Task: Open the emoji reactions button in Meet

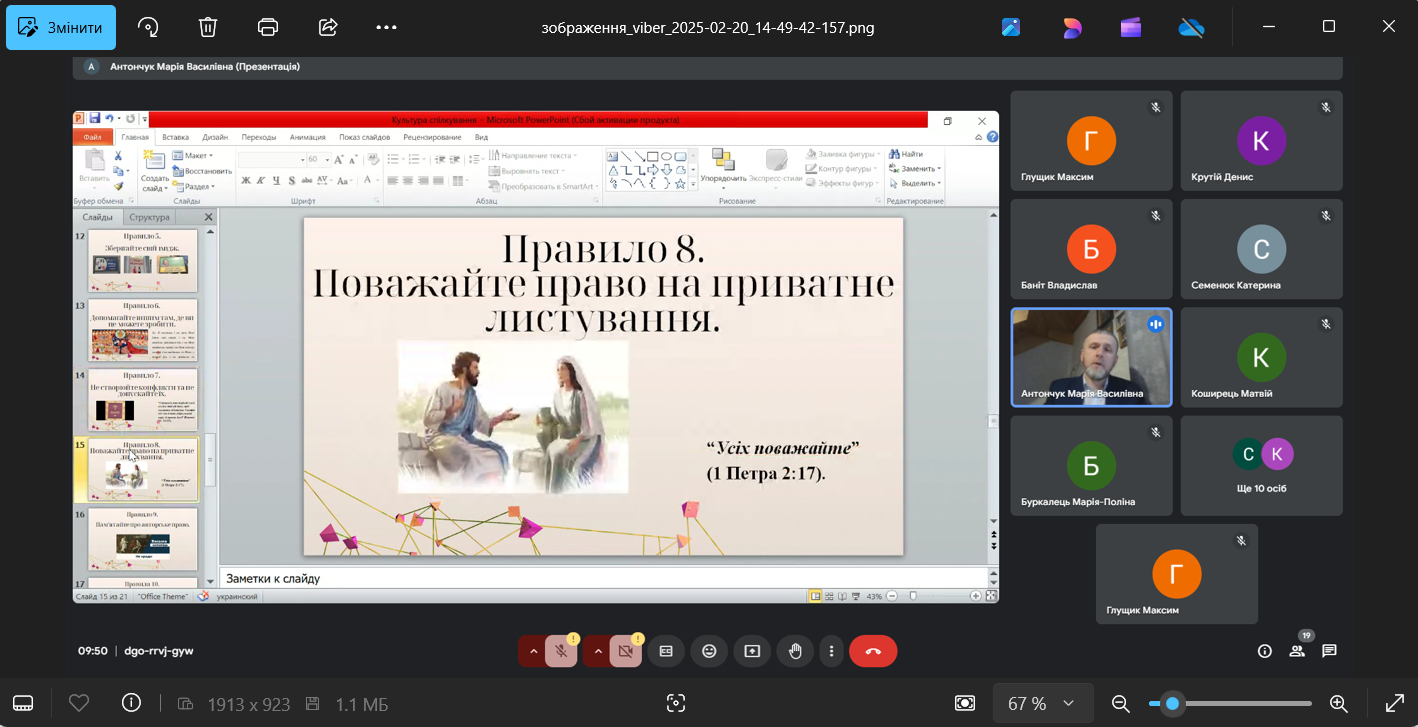Action: click(710, 651)
